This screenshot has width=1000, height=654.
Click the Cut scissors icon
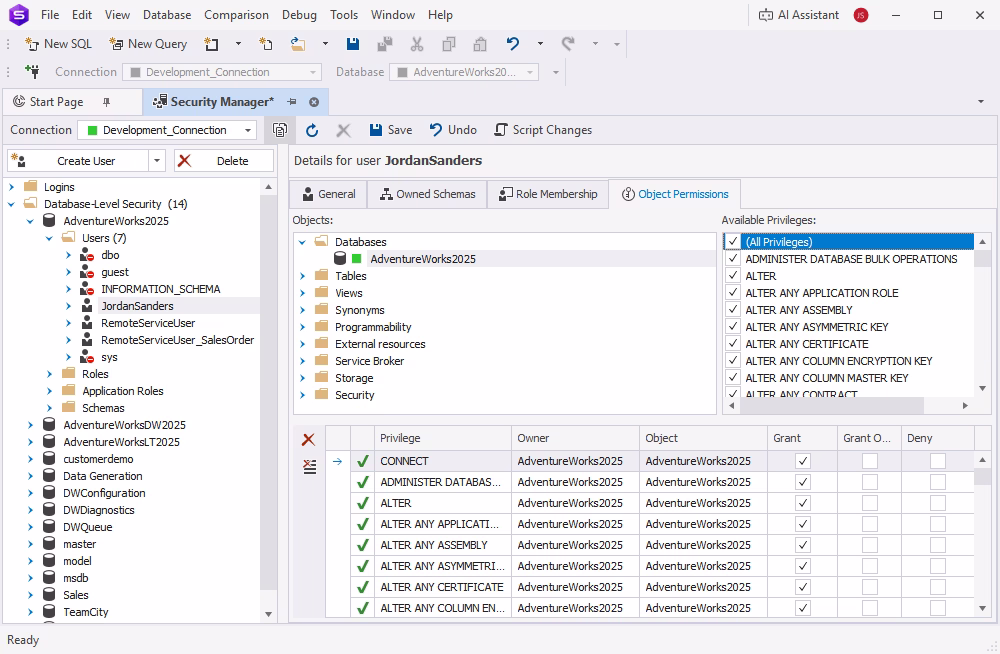416,44
